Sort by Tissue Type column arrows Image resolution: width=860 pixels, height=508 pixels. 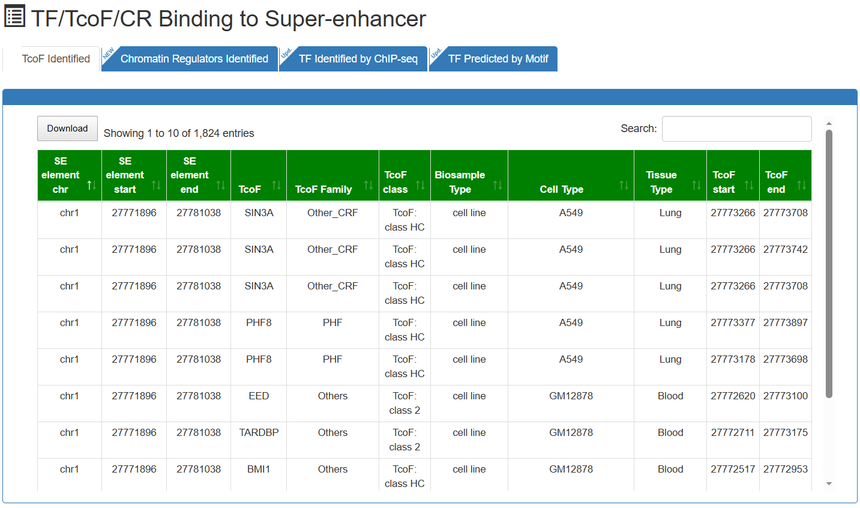coord(696,185)
